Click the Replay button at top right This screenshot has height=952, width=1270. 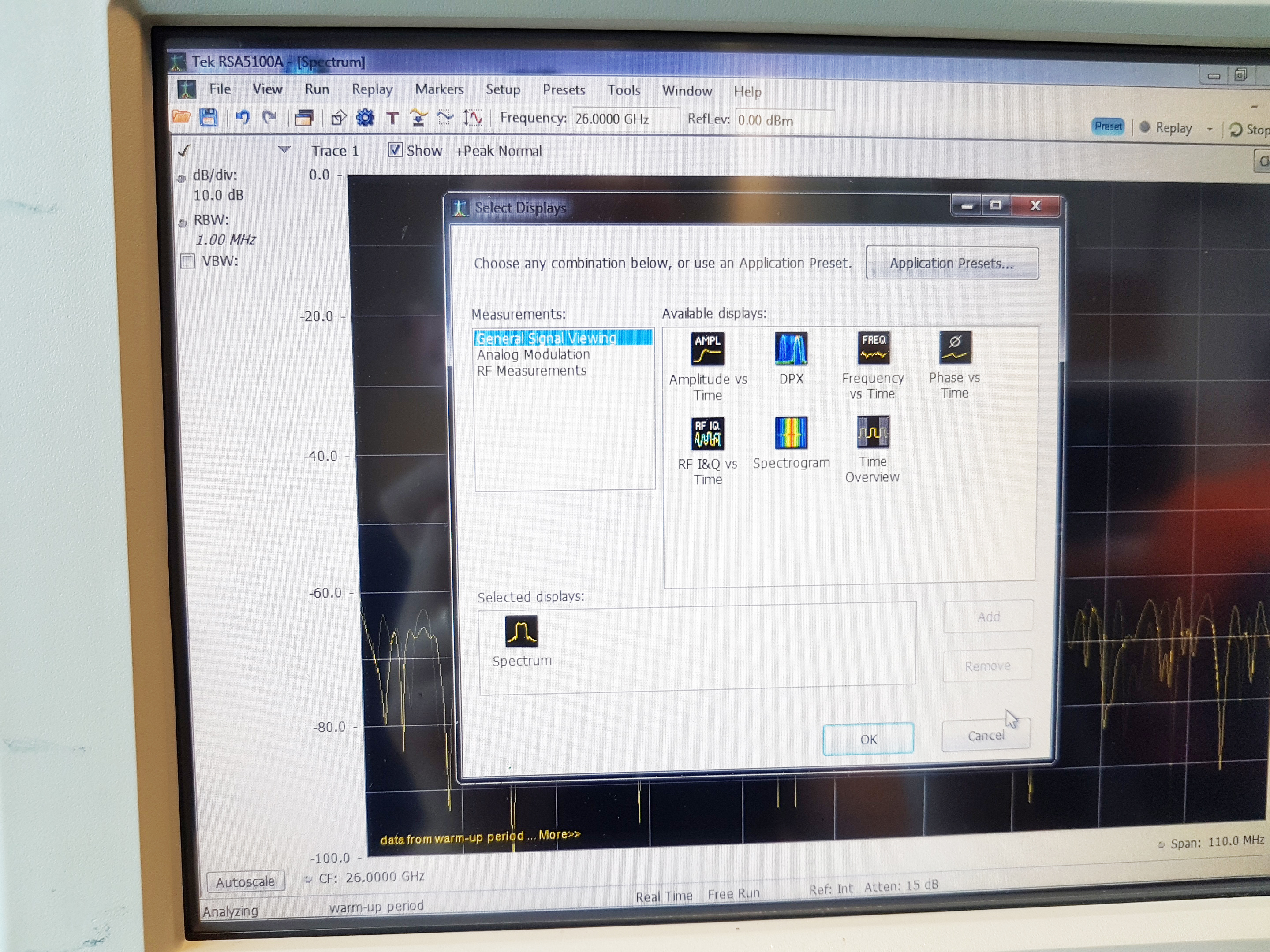(1165, 128)
